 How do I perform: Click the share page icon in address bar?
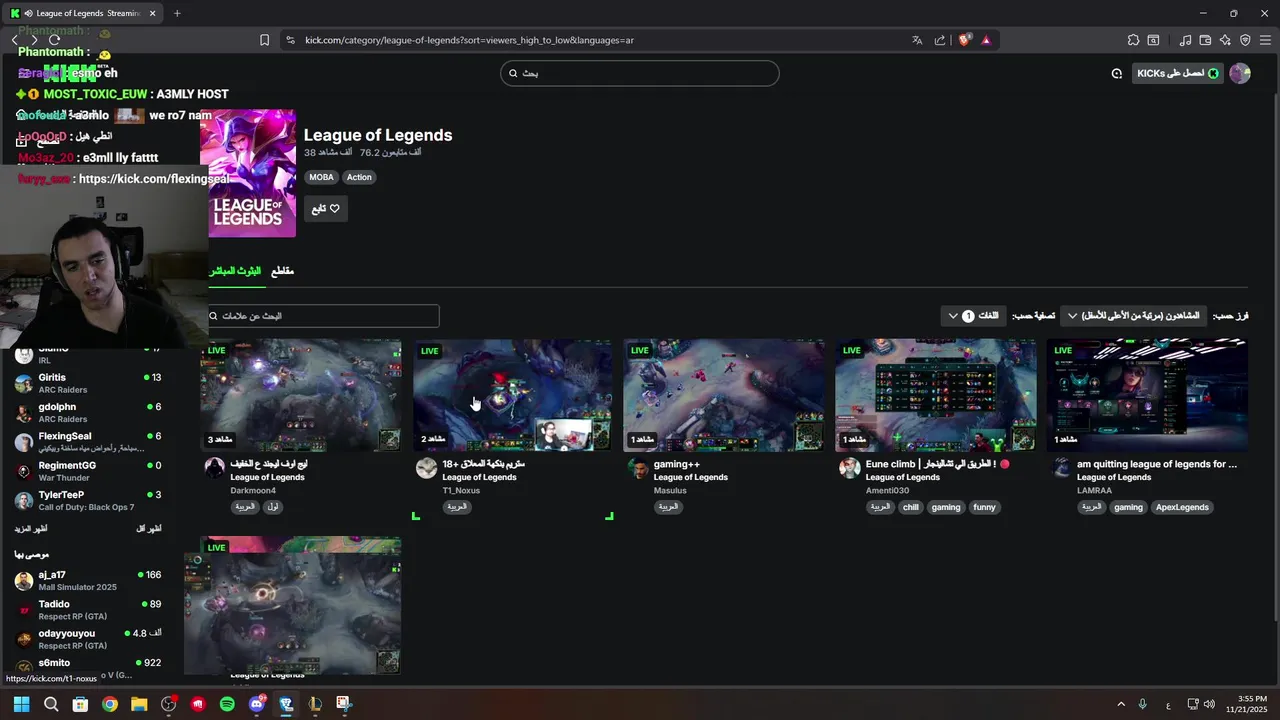(940, 40)
